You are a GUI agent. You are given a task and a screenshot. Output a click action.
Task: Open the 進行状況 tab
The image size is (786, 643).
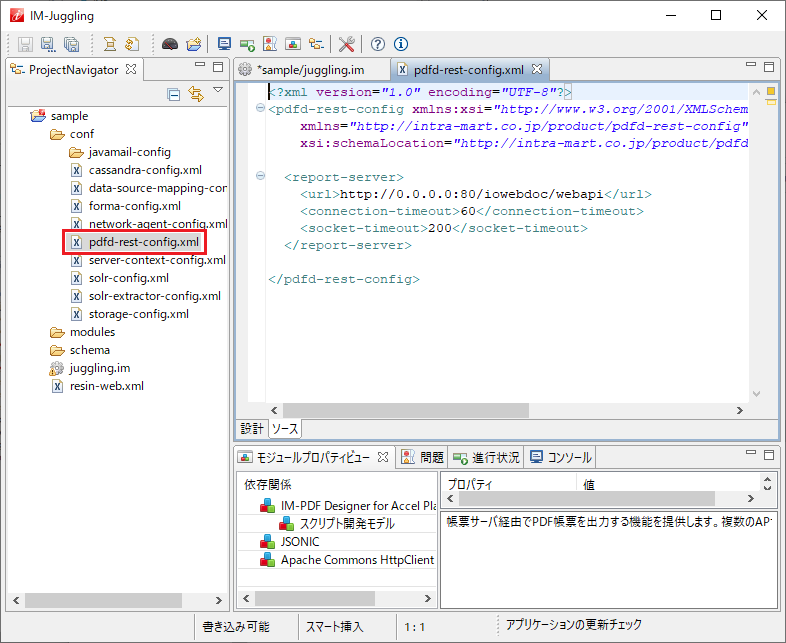point(486,457)
